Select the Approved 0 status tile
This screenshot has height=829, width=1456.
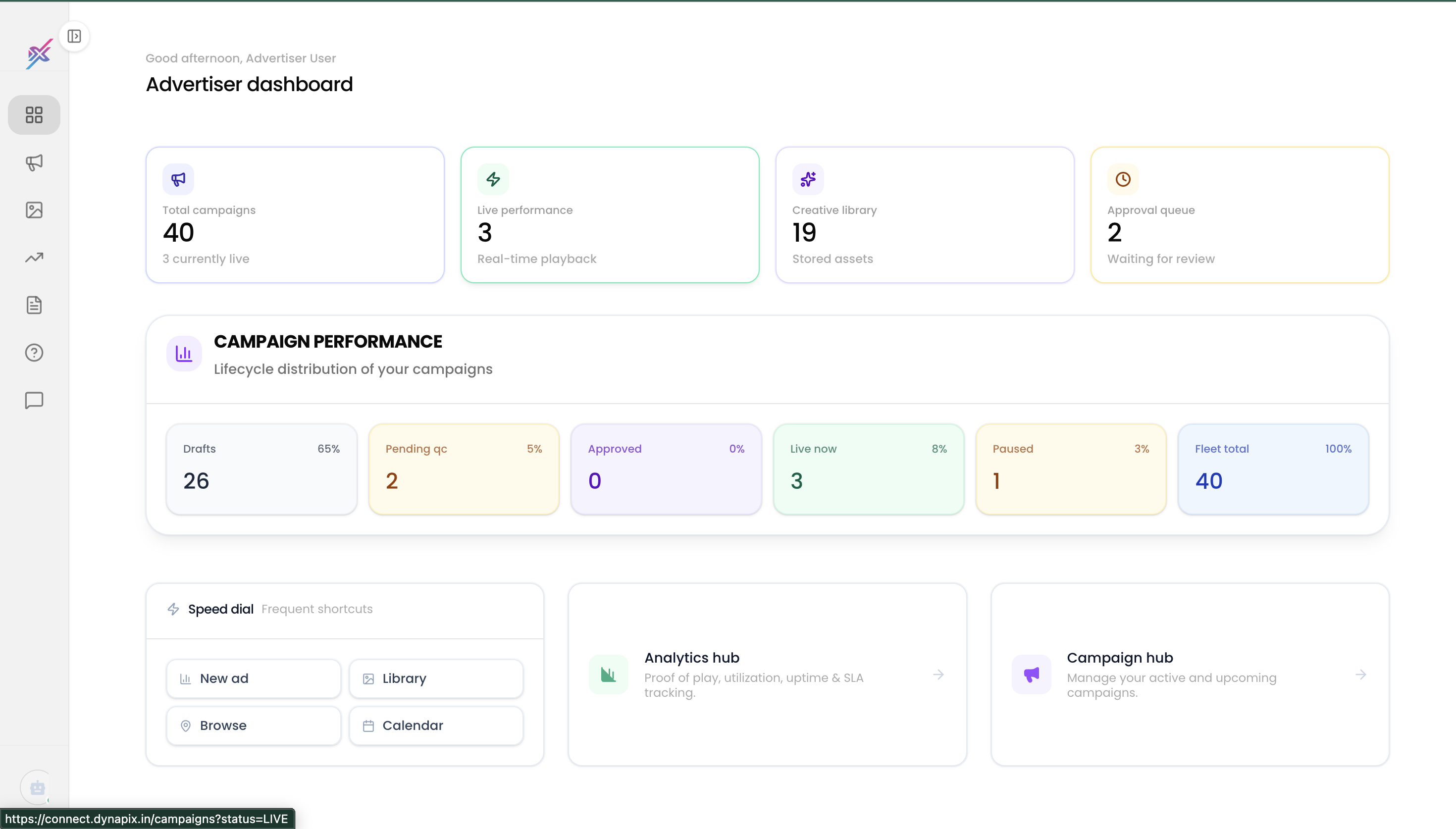(x=666, y=469)
